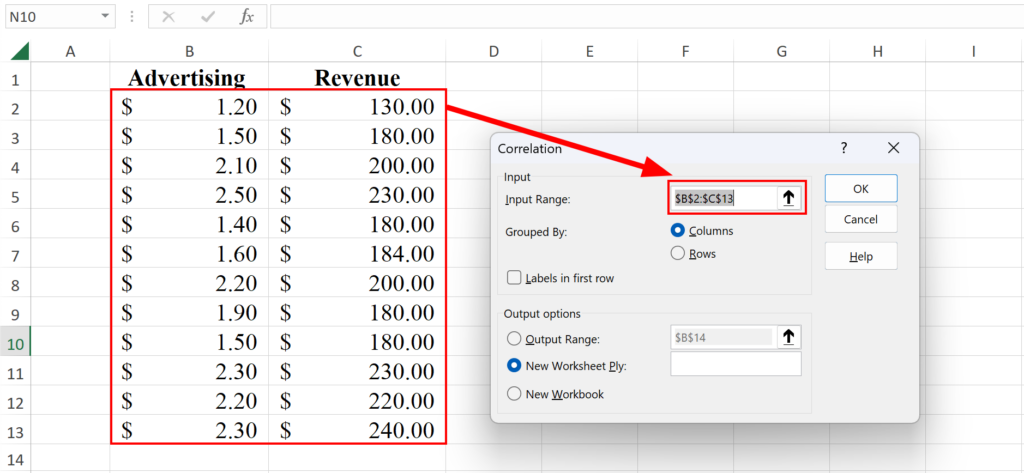
Task: Select the row 10 header
Action: (17, 341)
